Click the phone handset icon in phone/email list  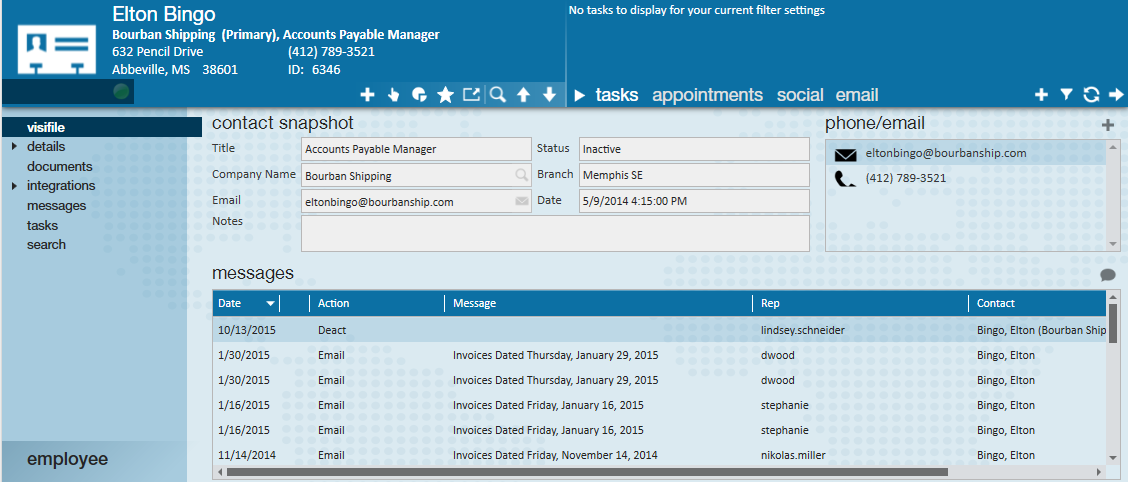(x=845, y=178)
